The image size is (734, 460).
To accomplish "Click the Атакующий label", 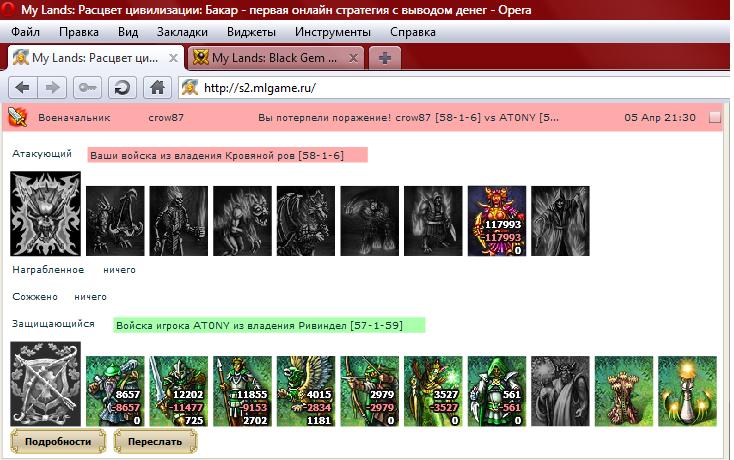I will 42,154.
